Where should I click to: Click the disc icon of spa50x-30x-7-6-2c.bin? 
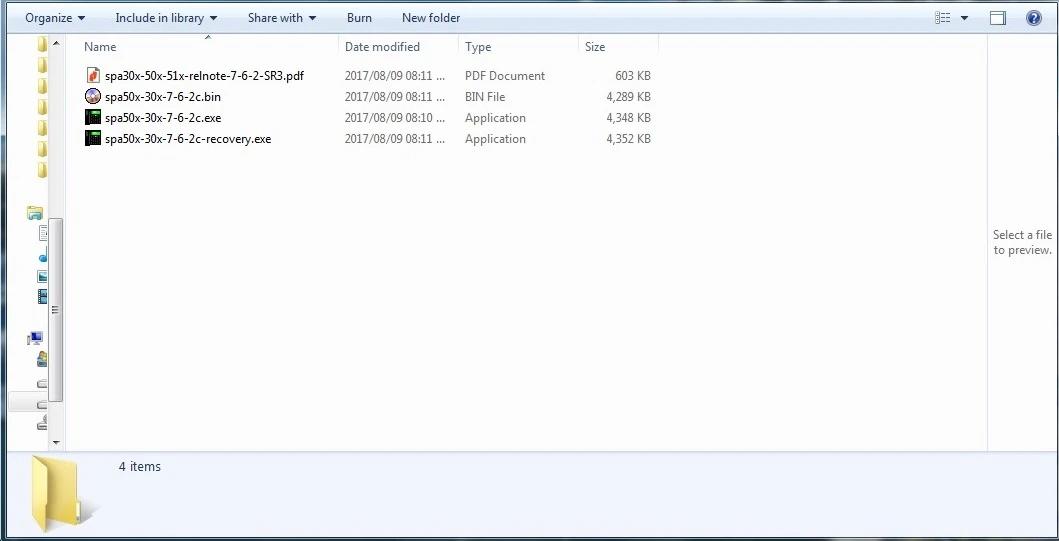tap(93, 96)
